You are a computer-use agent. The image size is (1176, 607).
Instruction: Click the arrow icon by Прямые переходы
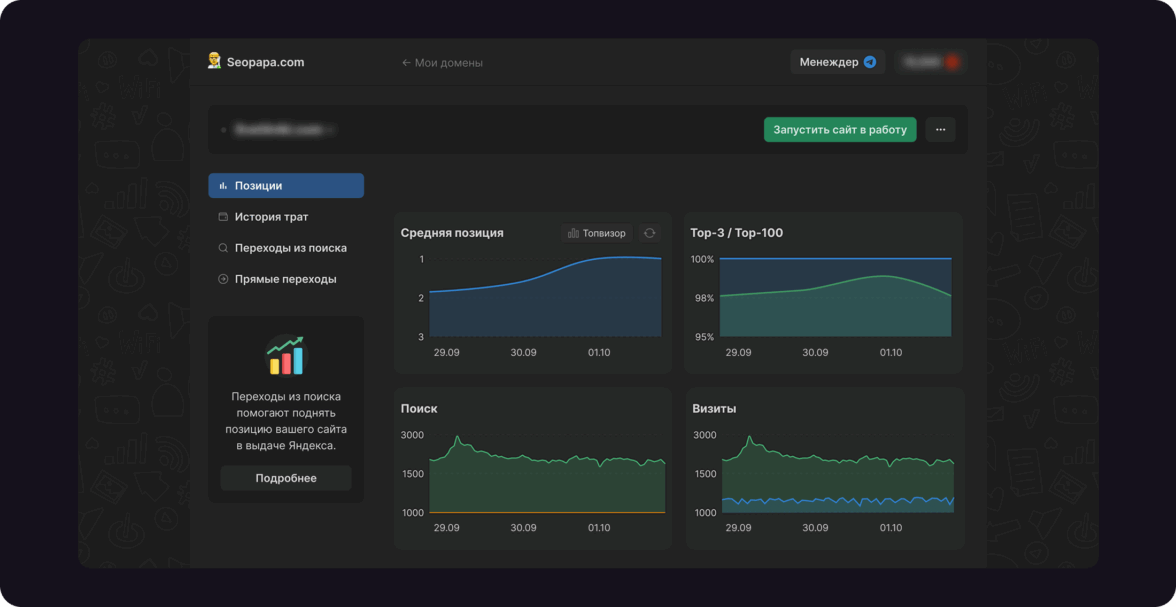pyautogui.click(x=223, y=279)
